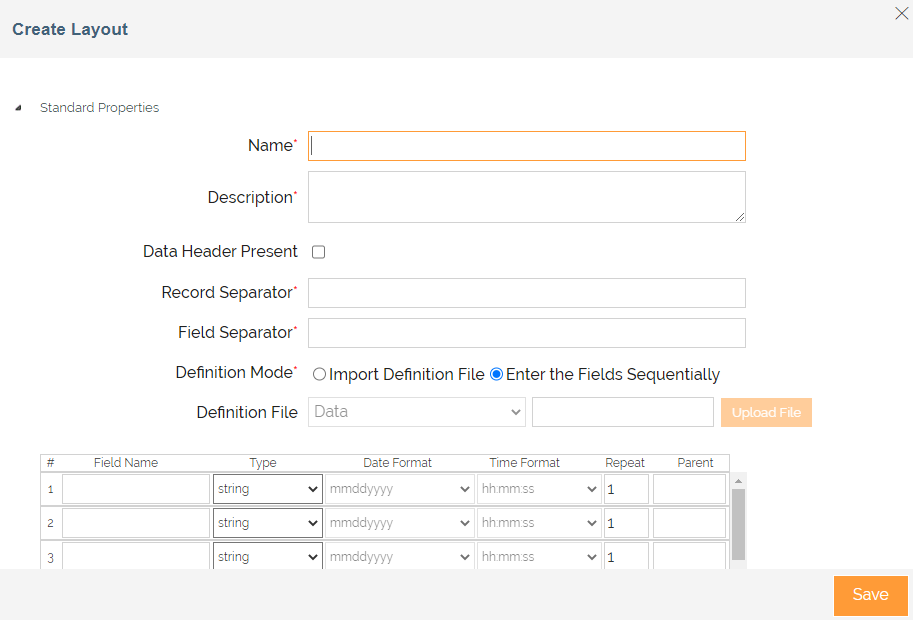Image resolution: width=913 pixels, height=620 pixels.
Task: Click Field Name input in row 1
Action: pyautogui.click(x=136, y=489)
